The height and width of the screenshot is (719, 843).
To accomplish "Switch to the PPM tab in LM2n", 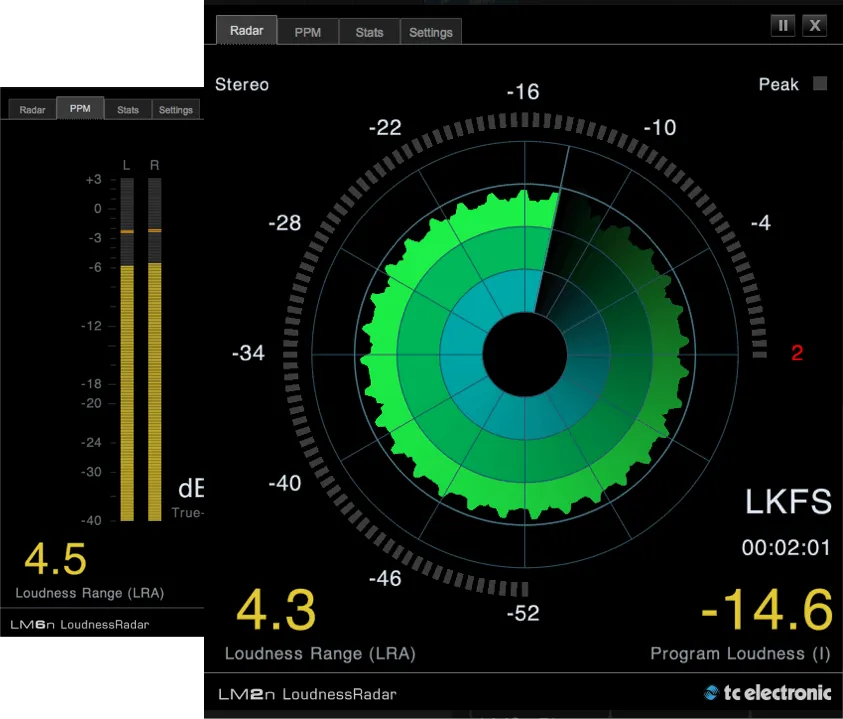I will pyautogui.click(x=307, y=31).
